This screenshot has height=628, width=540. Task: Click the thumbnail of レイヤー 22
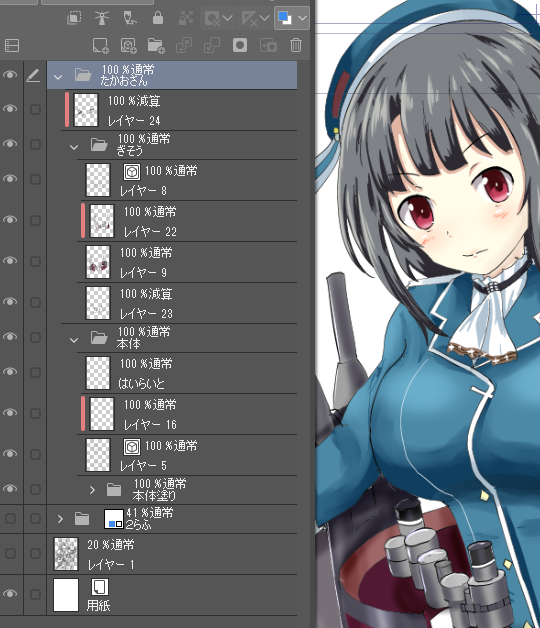tap(102, 221)
